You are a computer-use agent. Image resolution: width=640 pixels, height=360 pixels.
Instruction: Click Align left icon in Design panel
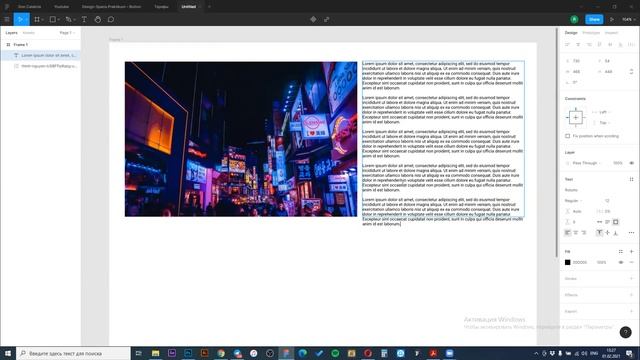[x=567, y=44]
